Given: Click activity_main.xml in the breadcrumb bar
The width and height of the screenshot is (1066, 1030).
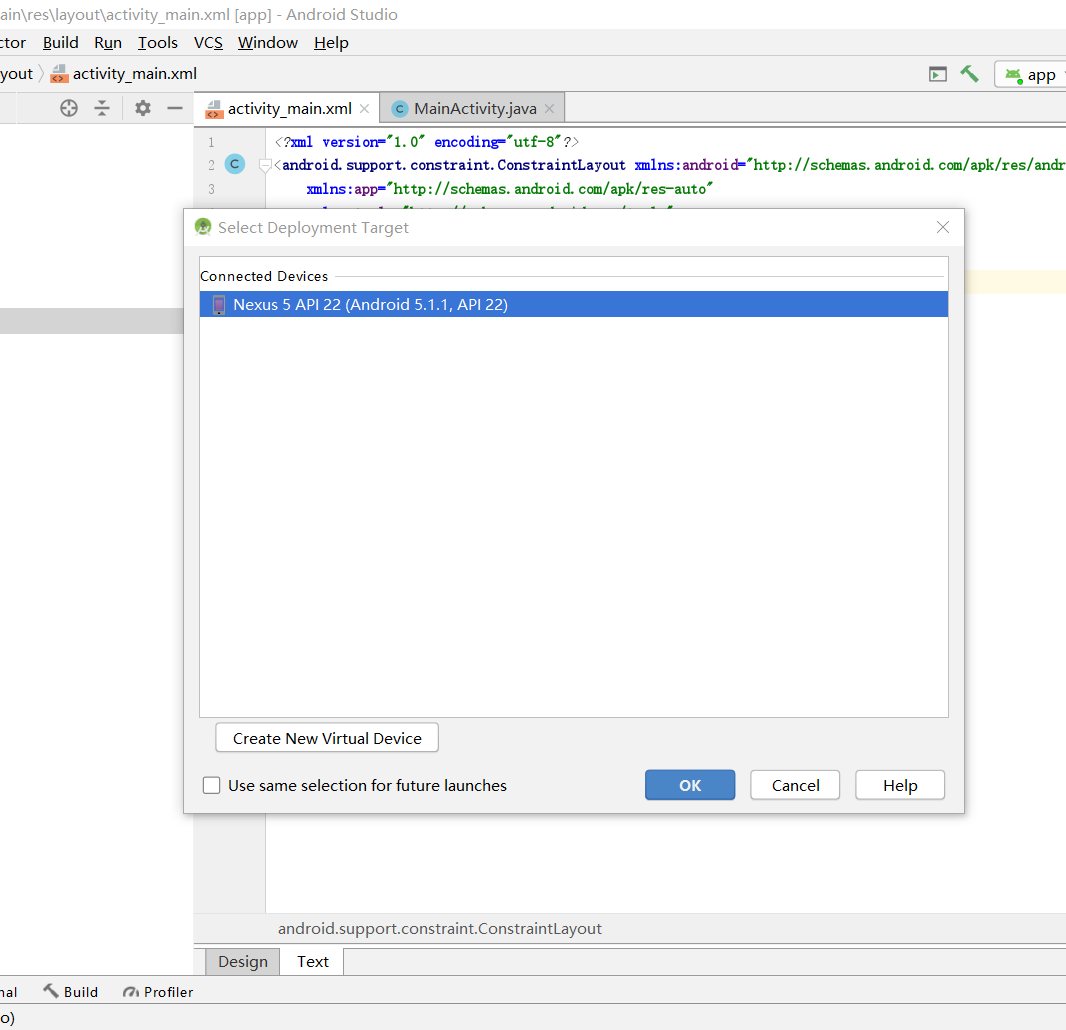Looking at the screenshot, I should (x=135, y=73).
